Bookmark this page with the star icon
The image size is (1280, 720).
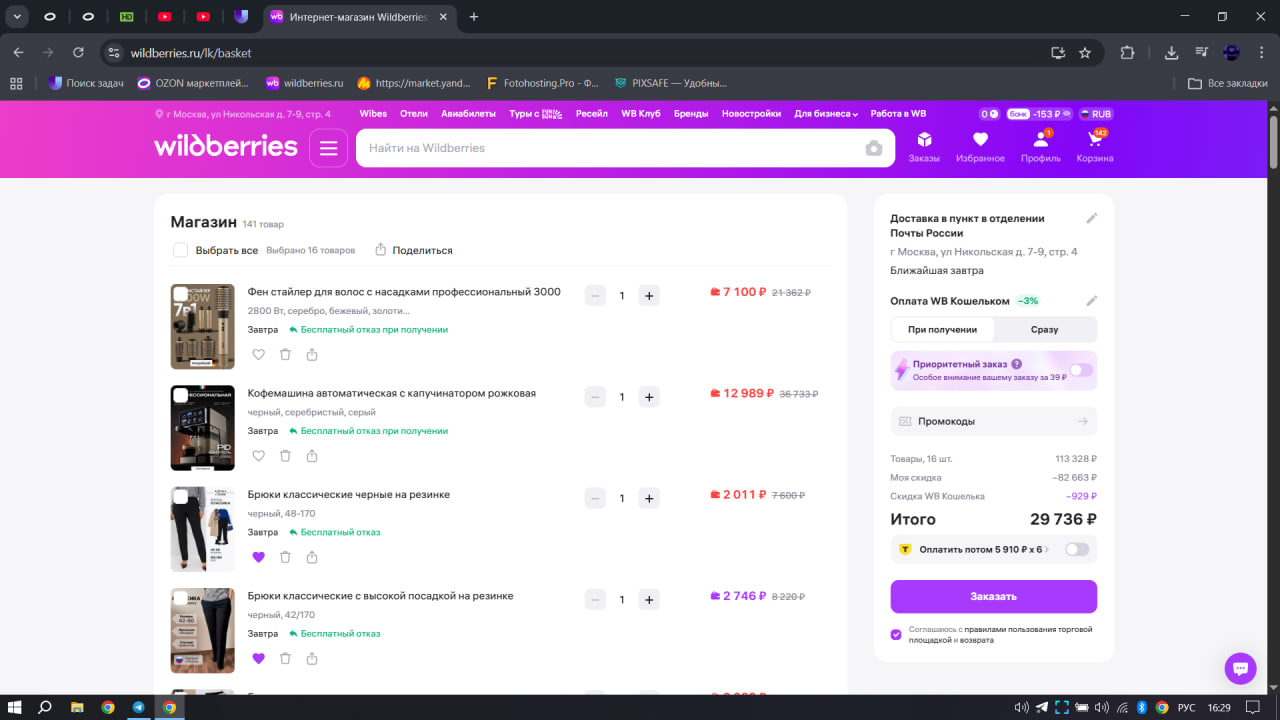(x=1085, y=53)
